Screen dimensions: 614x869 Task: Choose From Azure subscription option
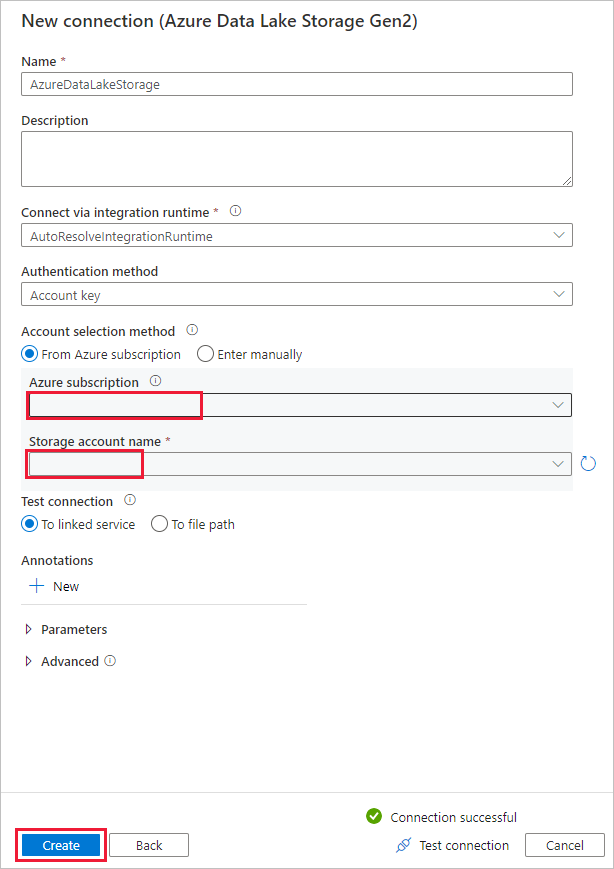[29, 354]
